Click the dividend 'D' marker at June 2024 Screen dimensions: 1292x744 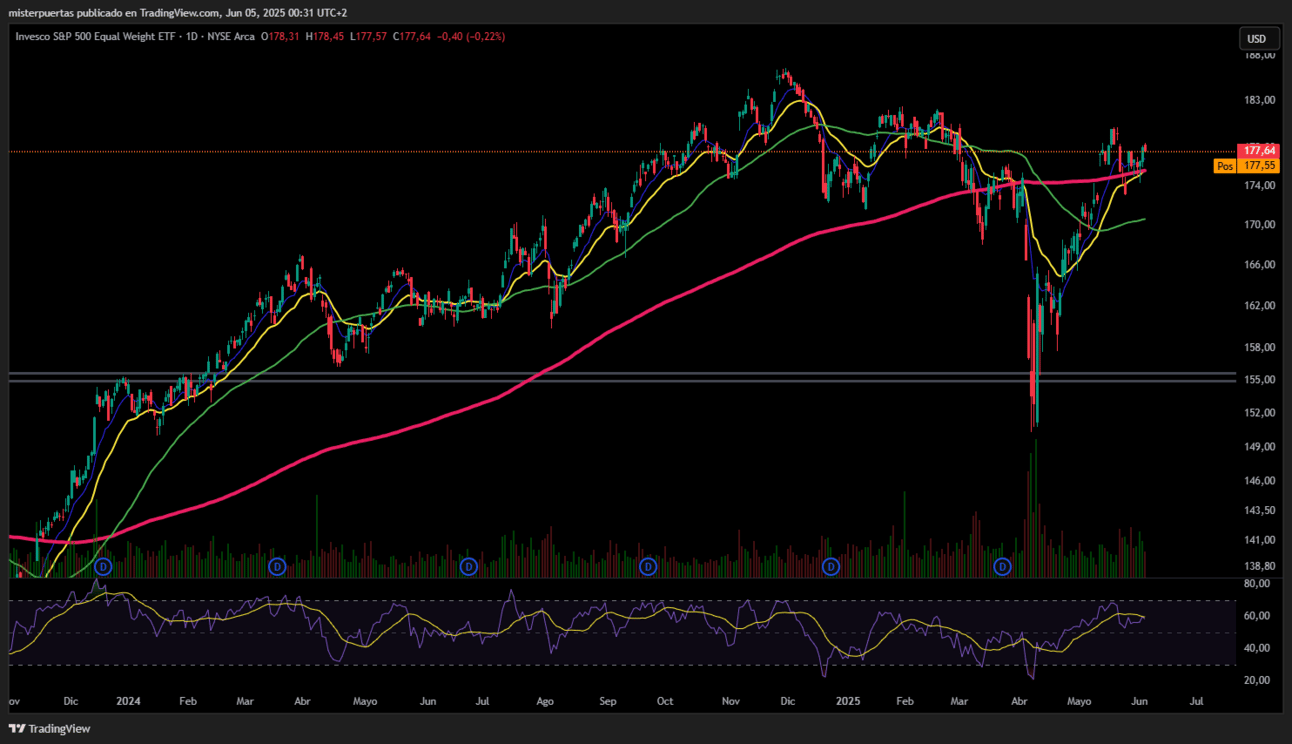pyautogui.click(x=467, y=567)
